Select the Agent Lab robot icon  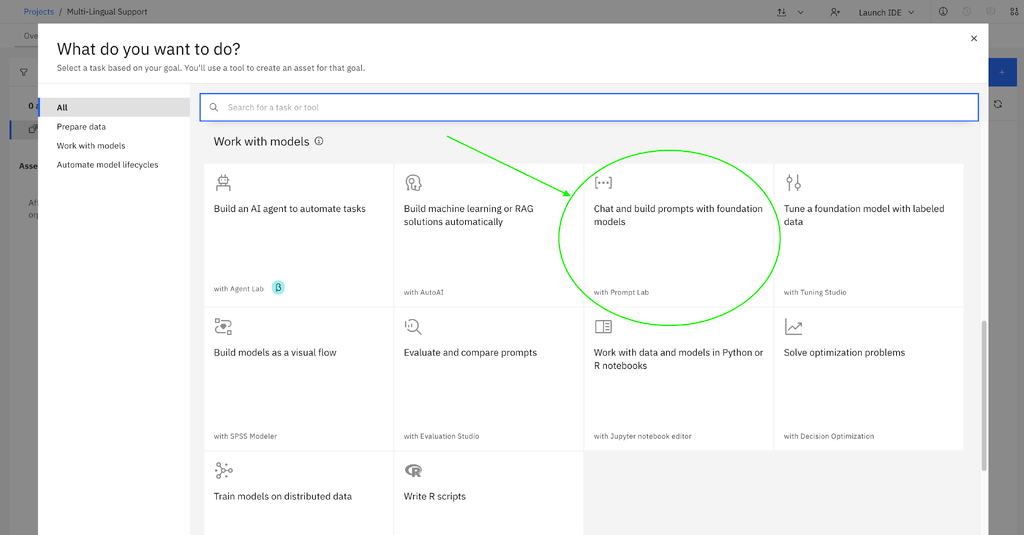(x=223, y=183)
